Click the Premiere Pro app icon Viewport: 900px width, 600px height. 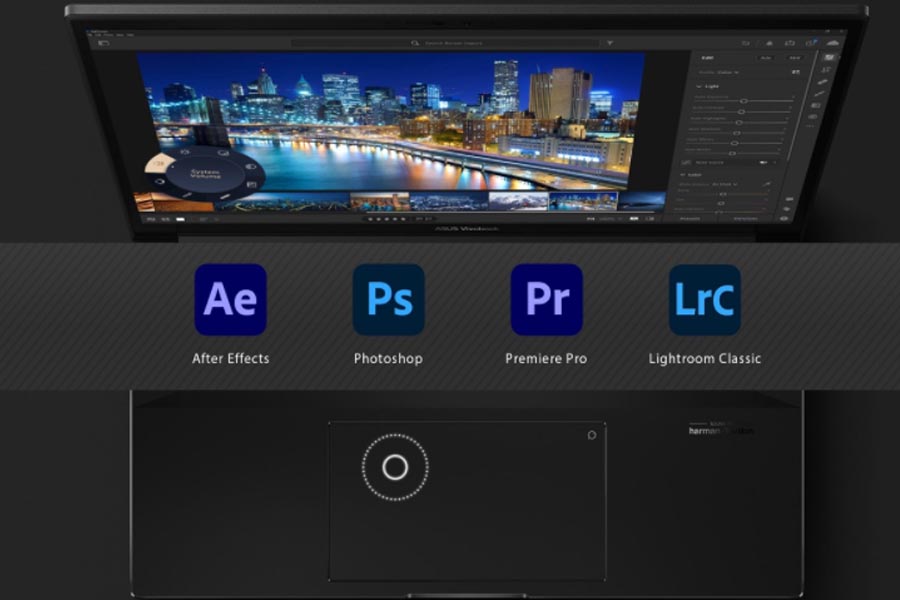(546, 299)
